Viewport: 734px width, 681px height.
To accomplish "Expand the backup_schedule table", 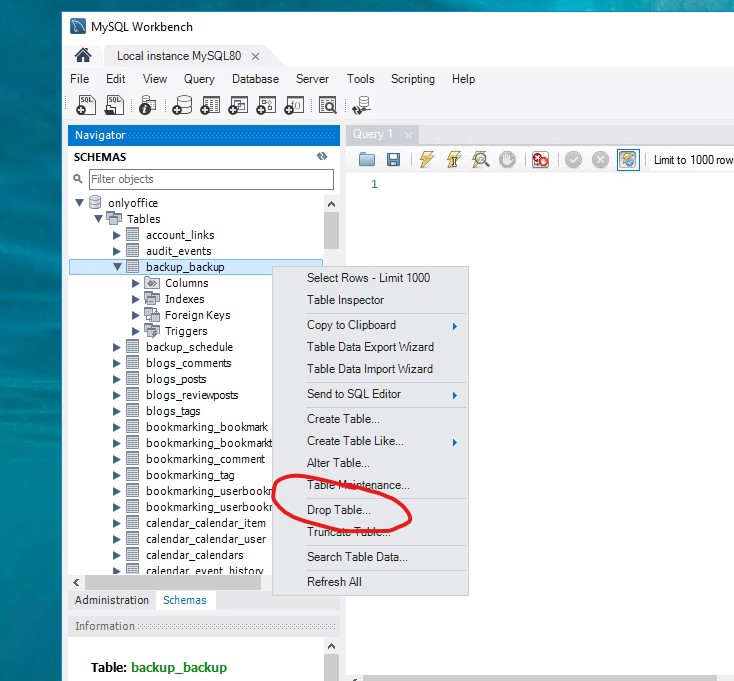I will coord(117,347).
